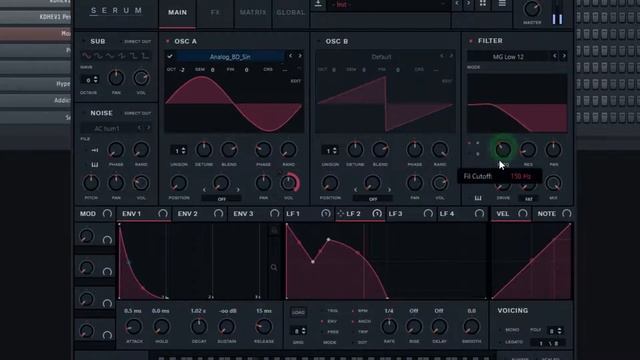This screenshot has height=360, width=640.
Task: Open Serum's hamburger menu icon
Action: [502, 3]
